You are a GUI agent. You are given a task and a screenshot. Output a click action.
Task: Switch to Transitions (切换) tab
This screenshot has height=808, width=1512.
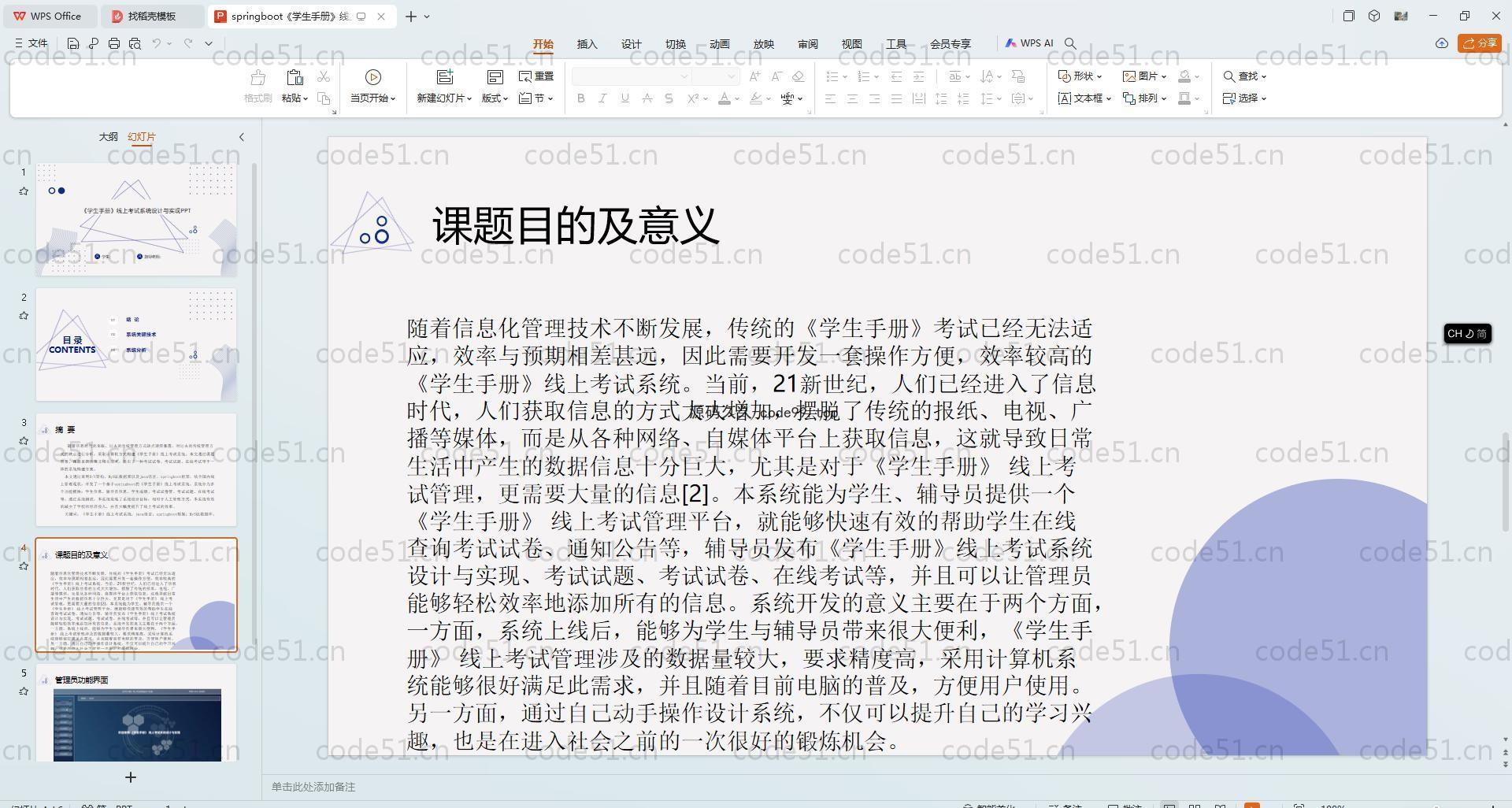point(676,44)
